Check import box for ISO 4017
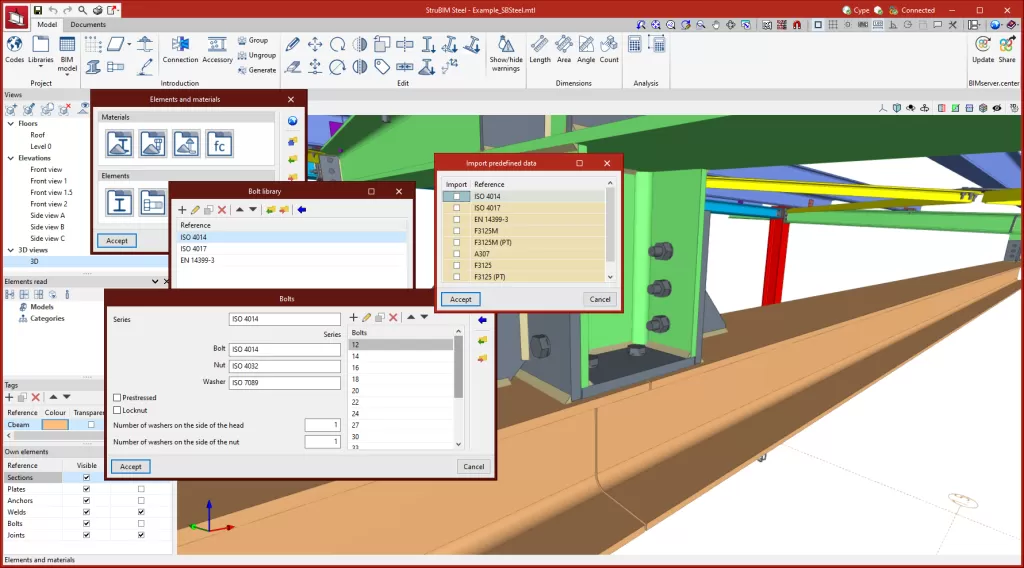The height and width of the screenshot is (568, 1024). pos(457,208)
